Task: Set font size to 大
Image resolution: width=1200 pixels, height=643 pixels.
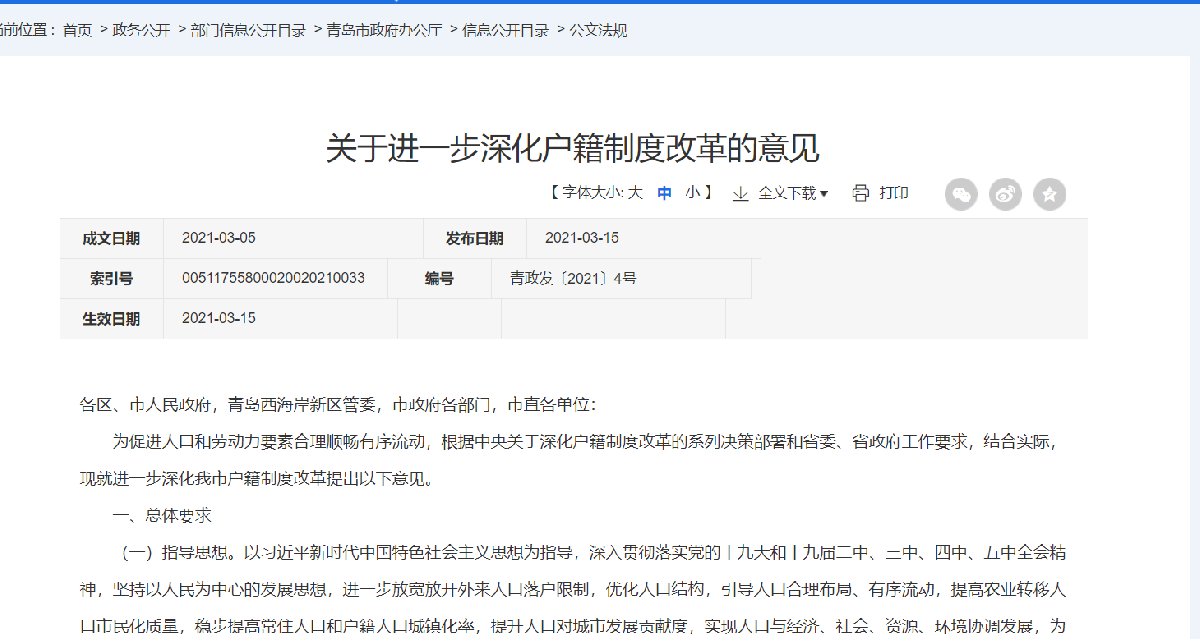Action: pos(635,193)
